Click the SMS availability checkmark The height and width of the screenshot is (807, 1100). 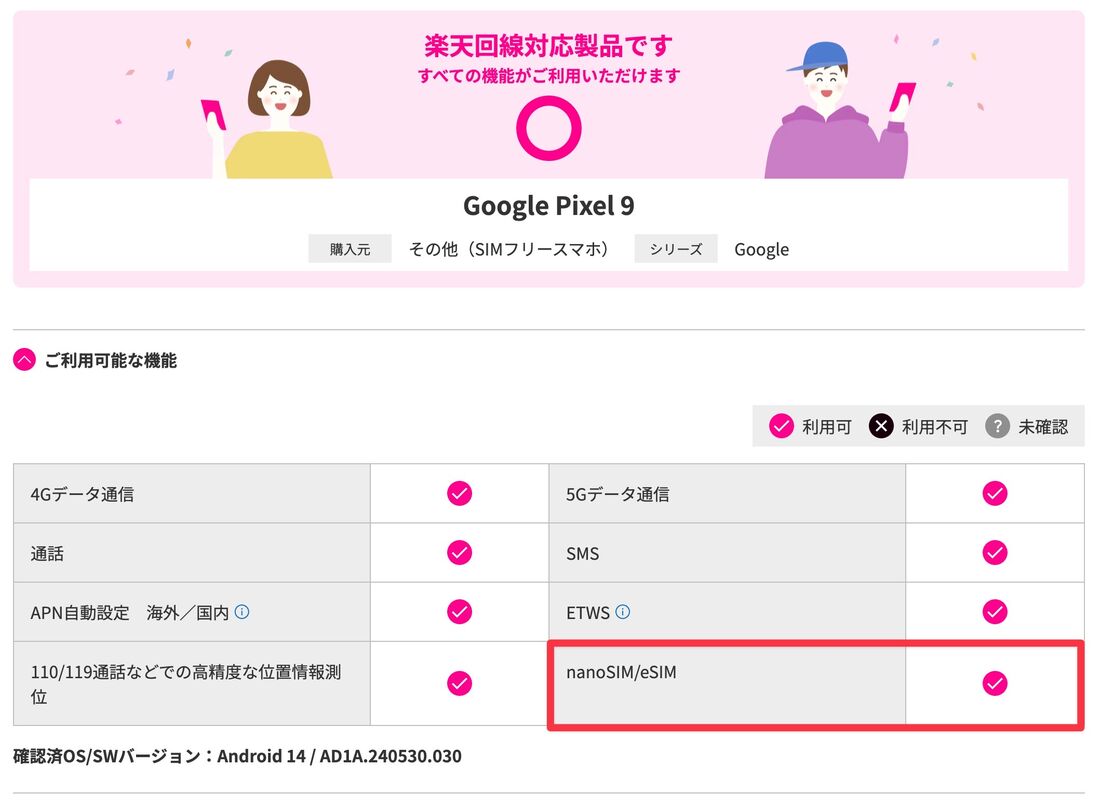point(995,552)
